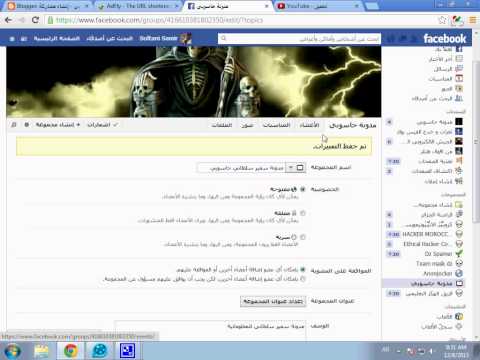Select the open (first) privacy radio option

coord(303,189)
